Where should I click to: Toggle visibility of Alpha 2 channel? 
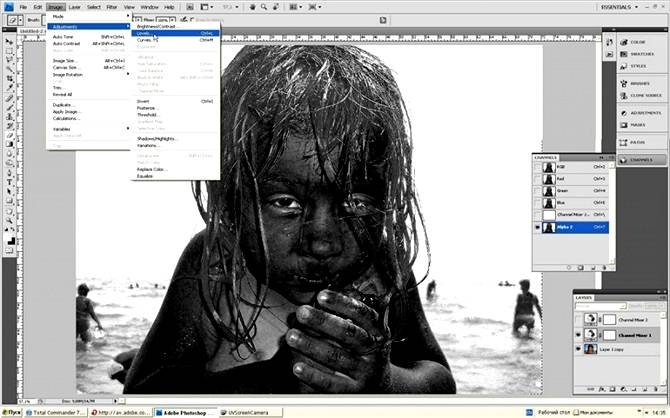(x=536, y=228)
